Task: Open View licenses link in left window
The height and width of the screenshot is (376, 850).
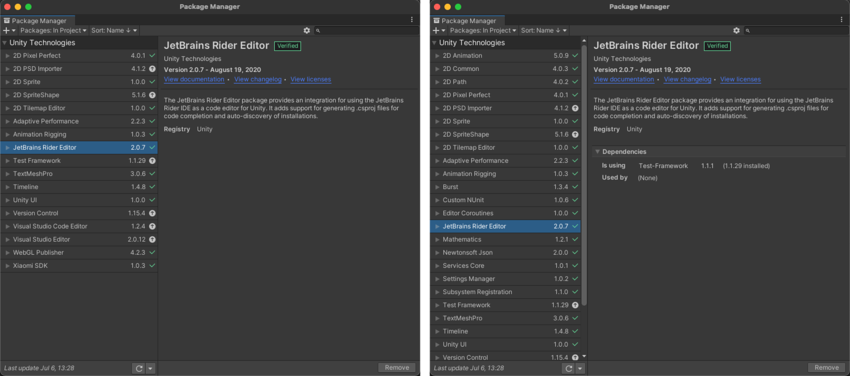Action: 311,80
